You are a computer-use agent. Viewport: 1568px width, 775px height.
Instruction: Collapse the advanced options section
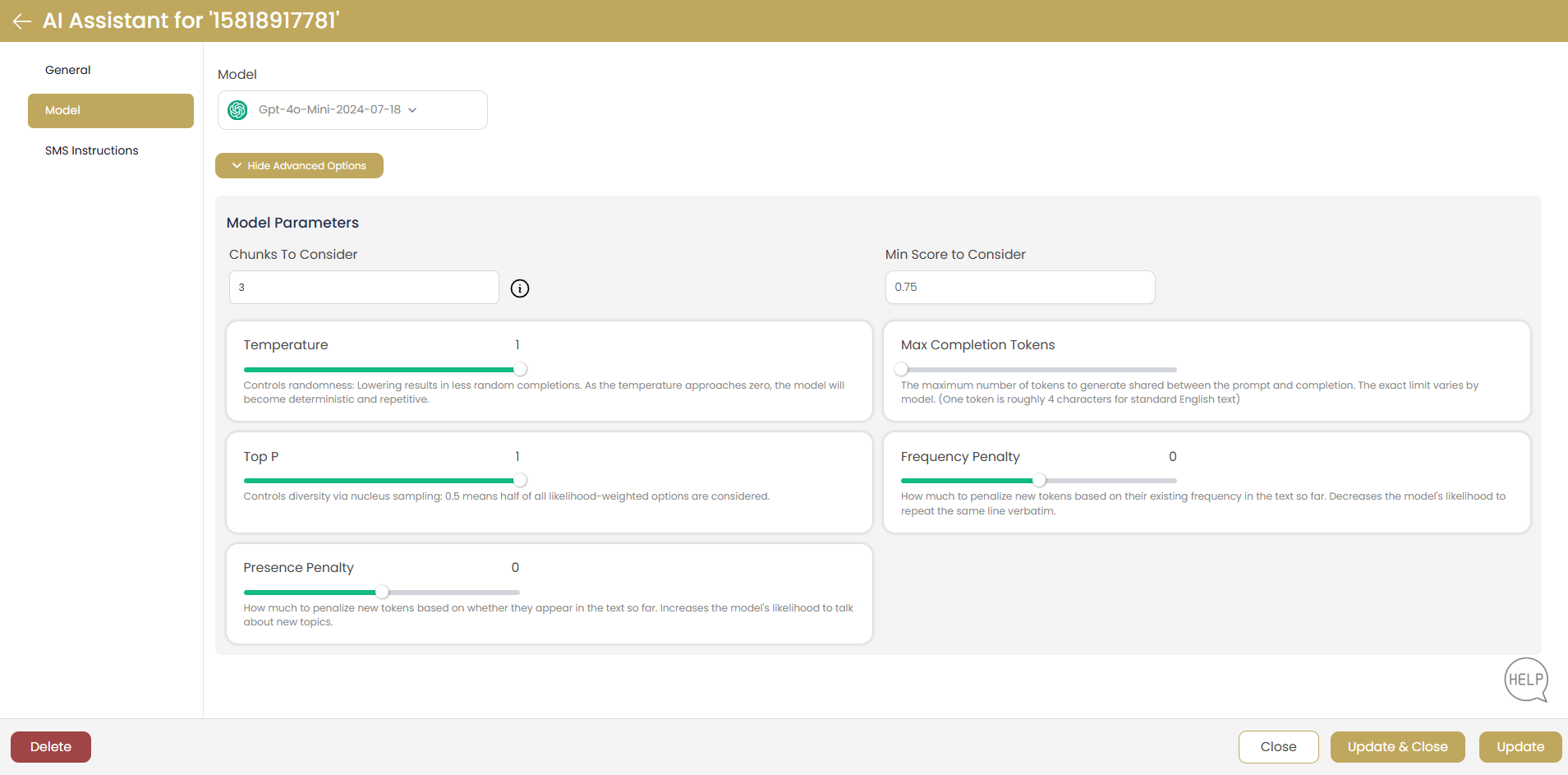click(299, 165)
